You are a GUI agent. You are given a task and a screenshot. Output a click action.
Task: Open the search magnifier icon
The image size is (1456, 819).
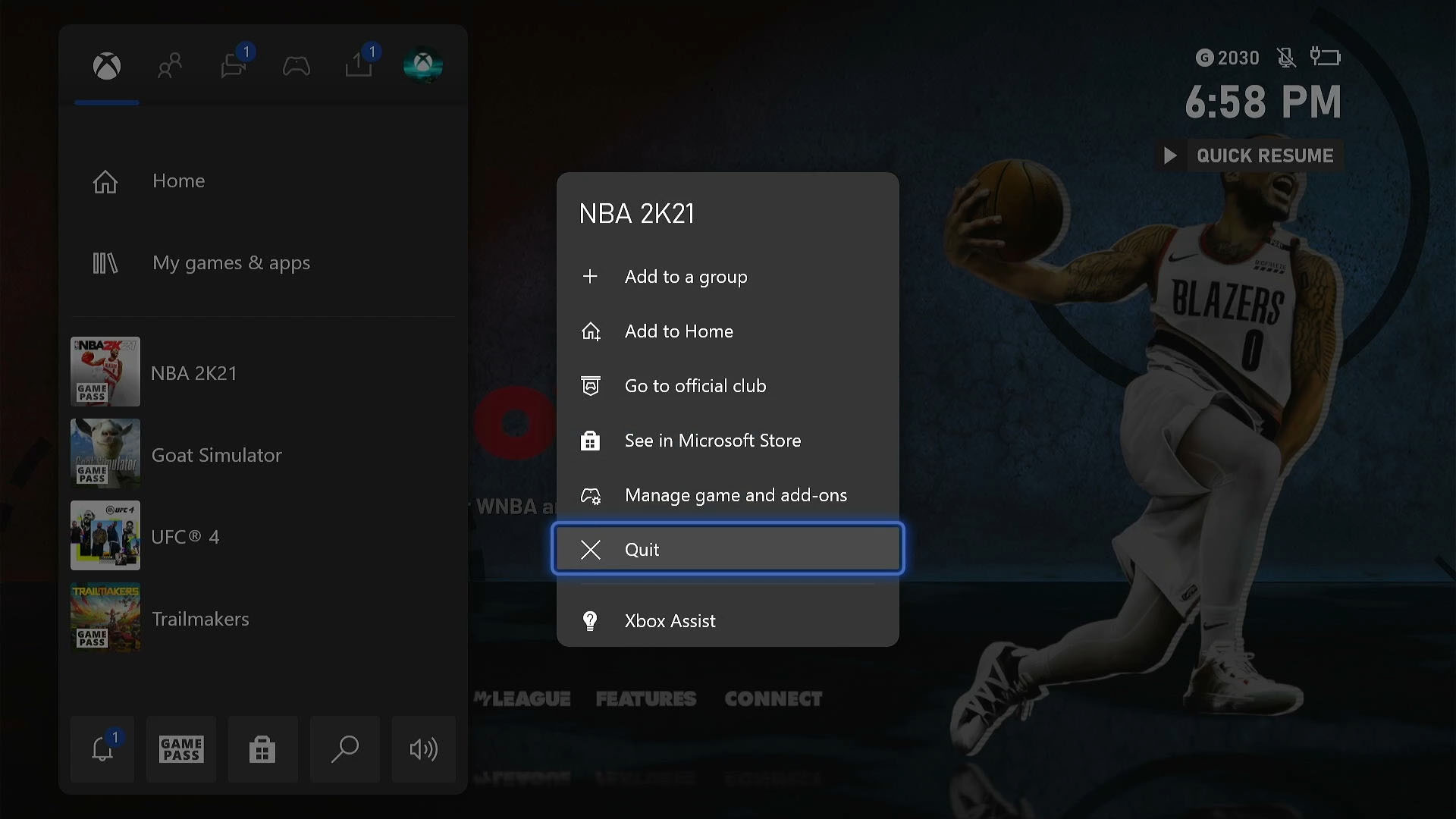[344, 749]
